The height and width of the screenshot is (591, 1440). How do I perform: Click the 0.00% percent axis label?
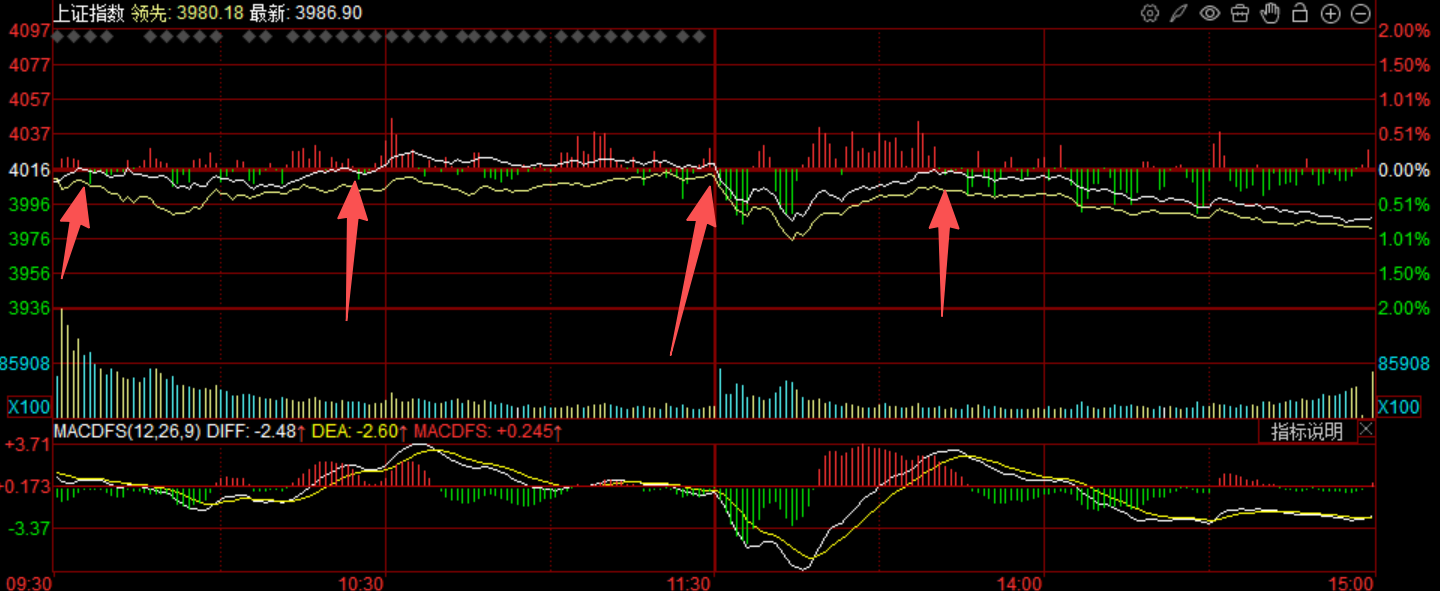coord(1403,170)
